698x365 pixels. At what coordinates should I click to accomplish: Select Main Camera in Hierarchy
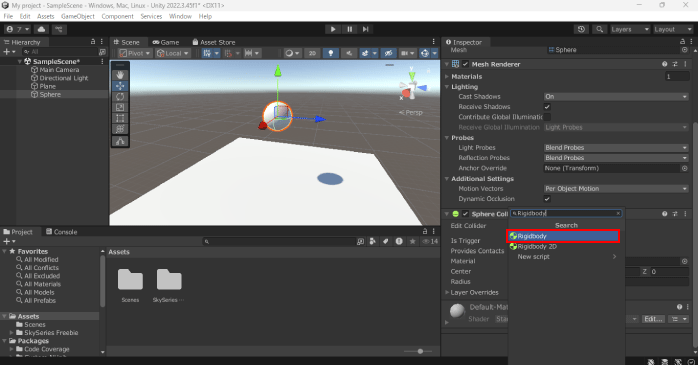[59, 70]
